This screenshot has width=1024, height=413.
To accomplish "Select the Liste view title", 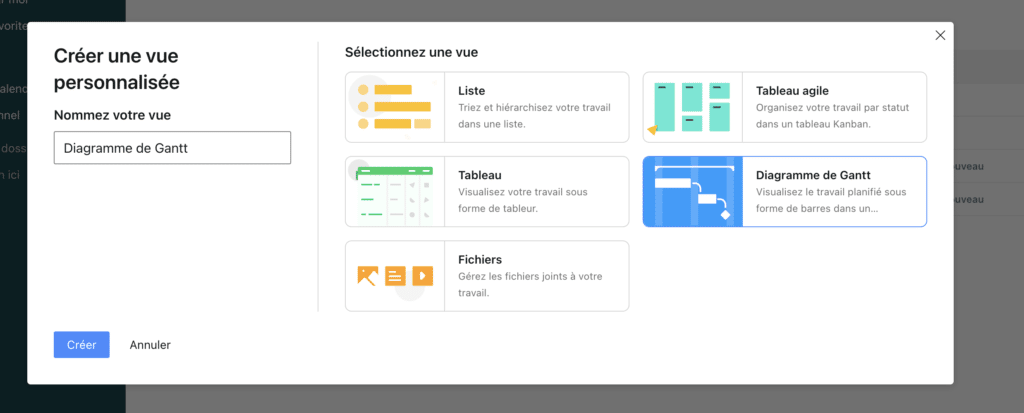I will click(x=472, y=91).
